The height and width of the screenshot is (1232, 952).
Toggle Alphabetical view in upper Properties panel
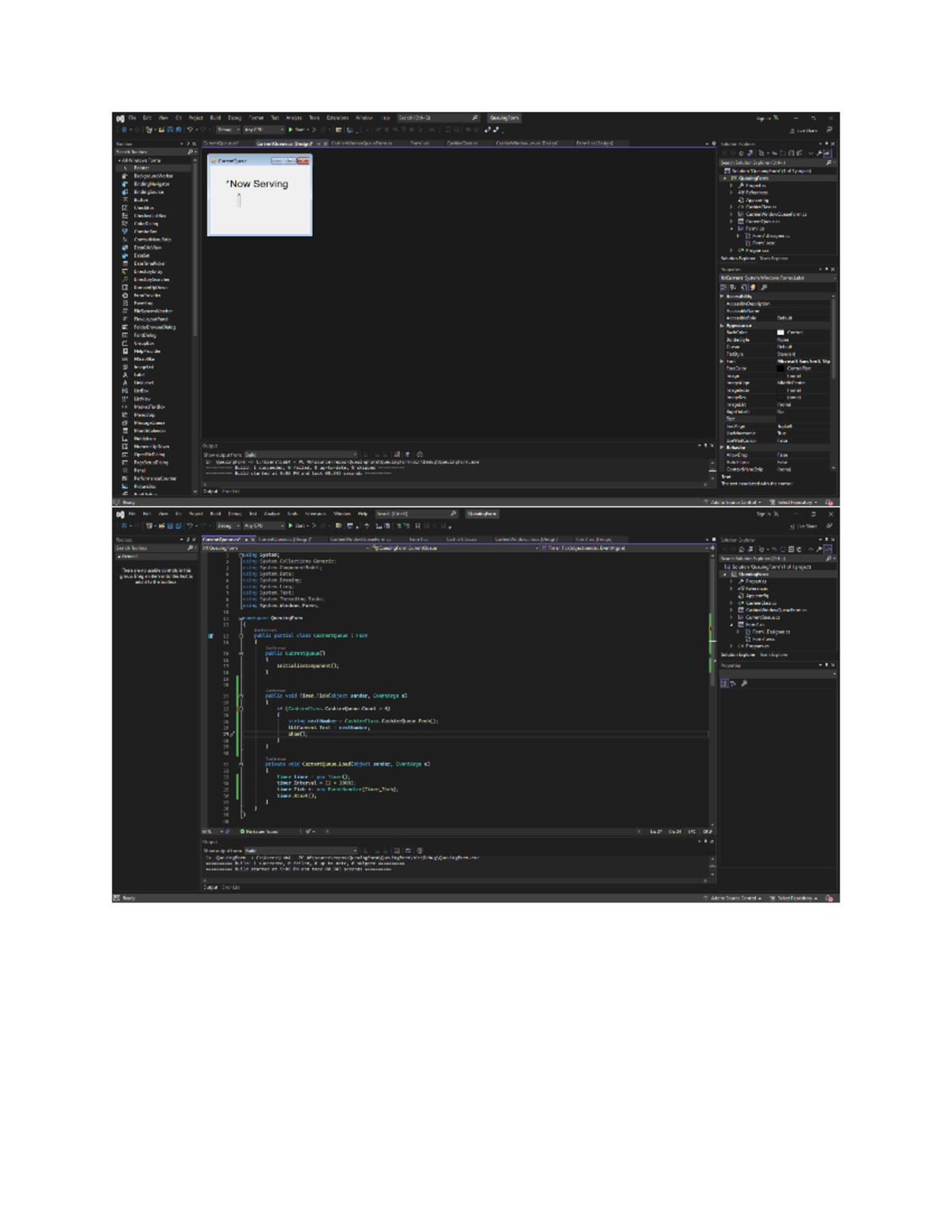733,287
